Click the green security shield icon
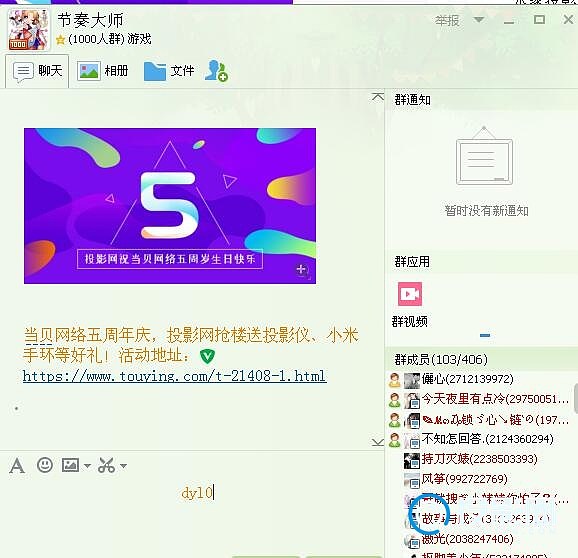Screen dimensions: 578x558 pyautogui.click(x=207, y=356)
